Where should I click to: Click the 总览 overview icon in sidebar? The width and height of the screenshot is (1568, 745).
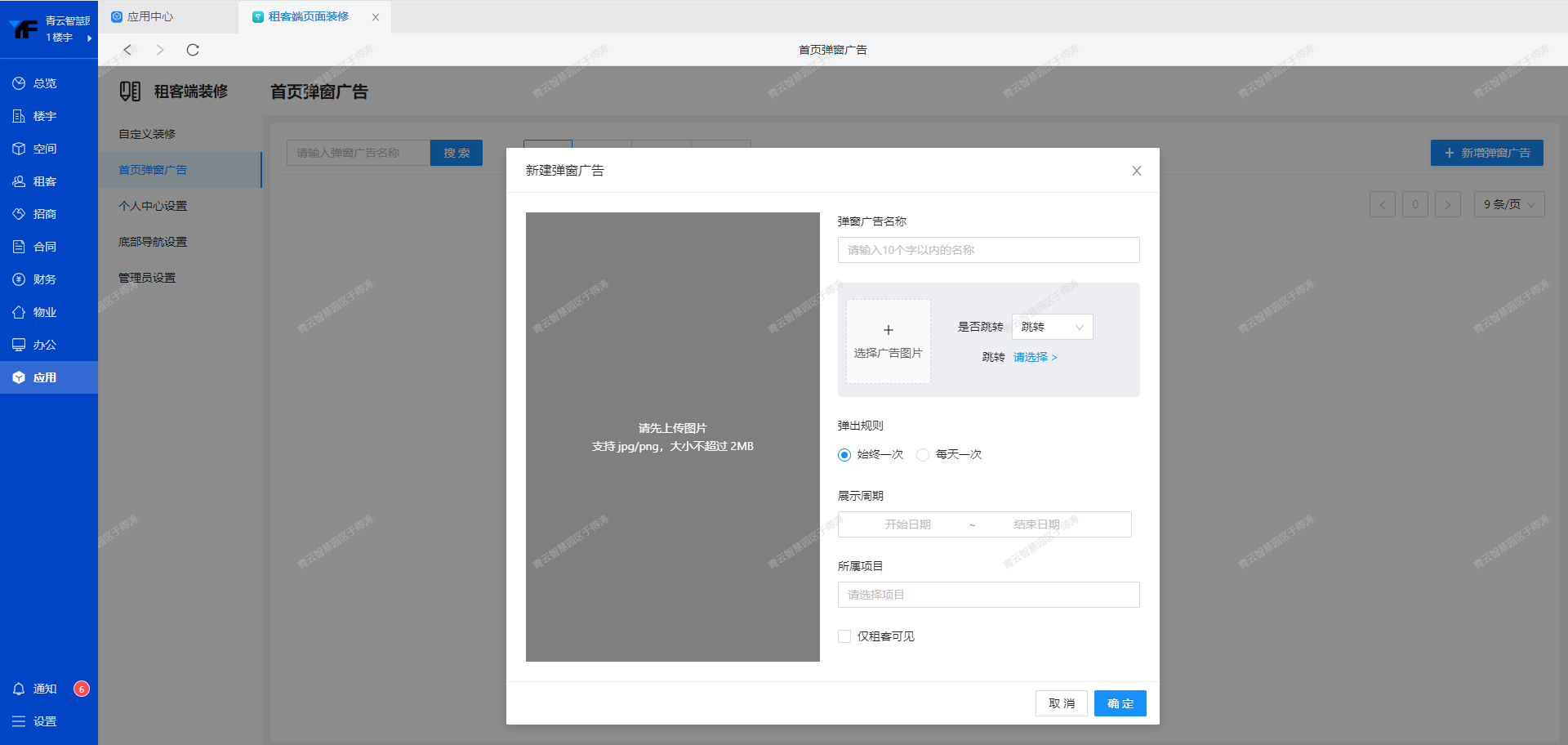coord(19,83)
